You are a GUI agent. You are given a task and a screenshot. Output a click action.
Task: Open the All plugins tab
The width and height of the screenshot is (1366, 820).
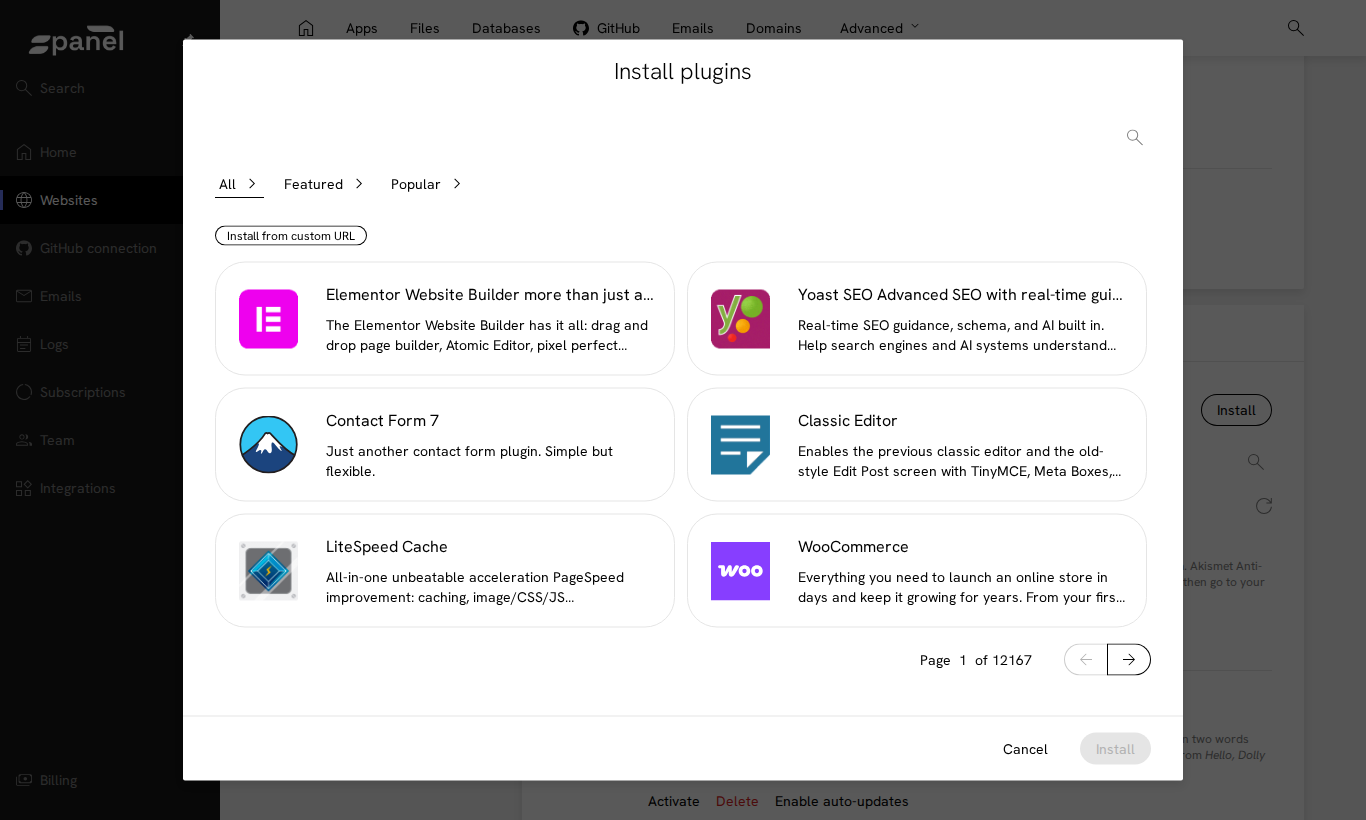[239, 184]
